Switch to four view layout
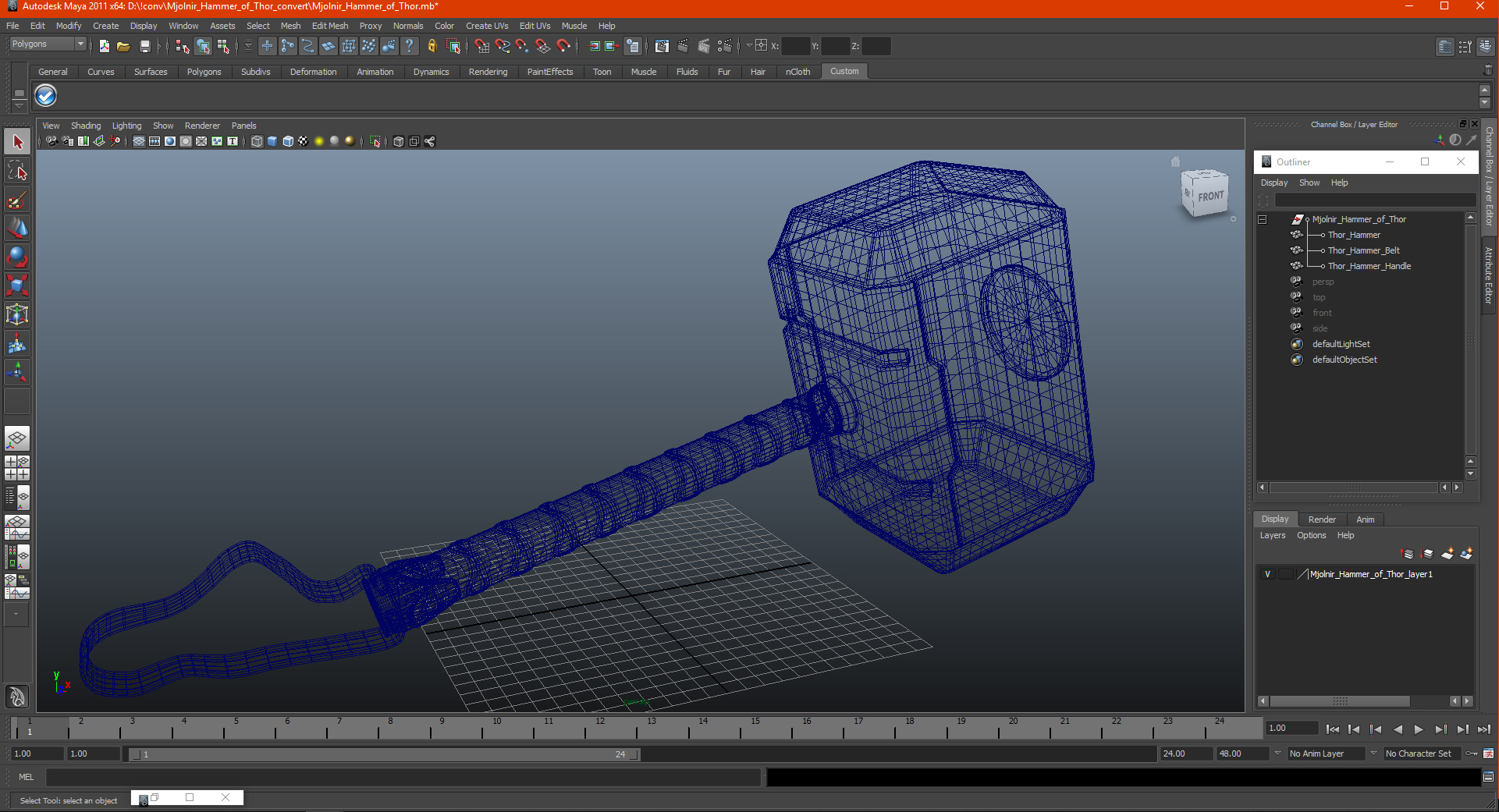1499x812 pixels. 17,468
